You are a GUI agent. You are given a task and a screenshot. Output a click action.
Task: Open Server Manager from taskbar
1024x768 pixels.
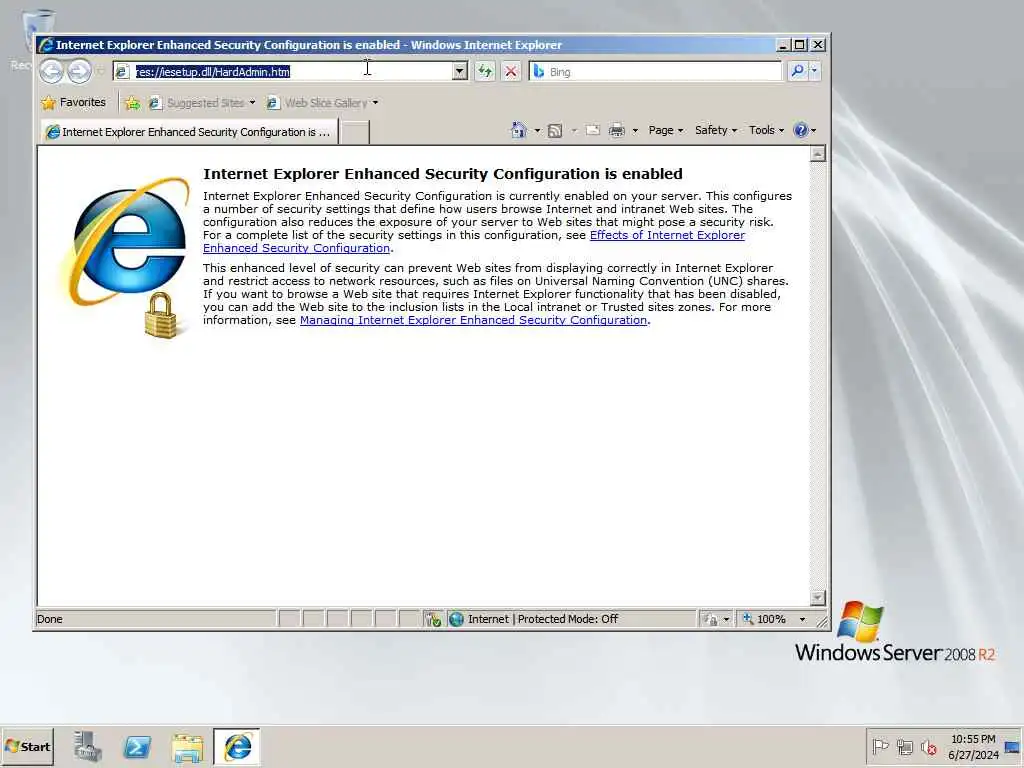point(87,747)
